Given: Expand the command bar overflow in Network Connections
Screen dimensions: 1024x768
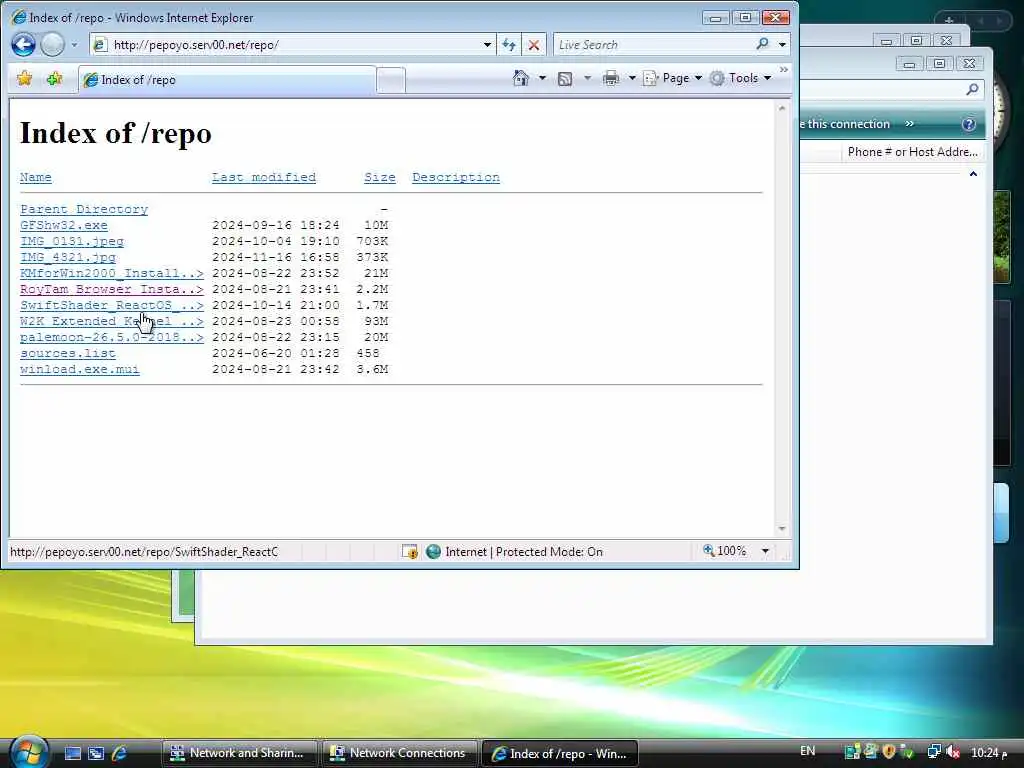Looking at the screenshot, I should (x=910, y=123).
